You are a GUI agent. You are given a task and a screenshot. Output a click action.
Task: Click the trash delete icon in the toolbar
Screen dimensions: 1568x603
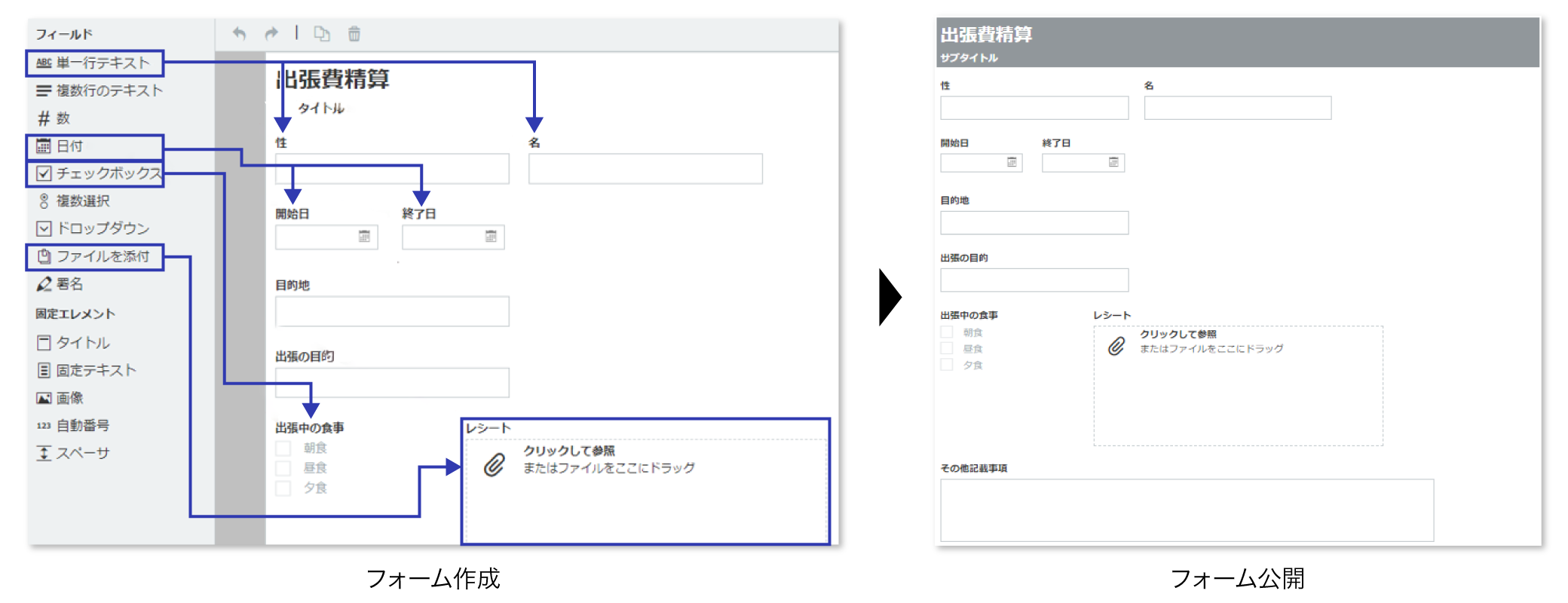(354, 33)
